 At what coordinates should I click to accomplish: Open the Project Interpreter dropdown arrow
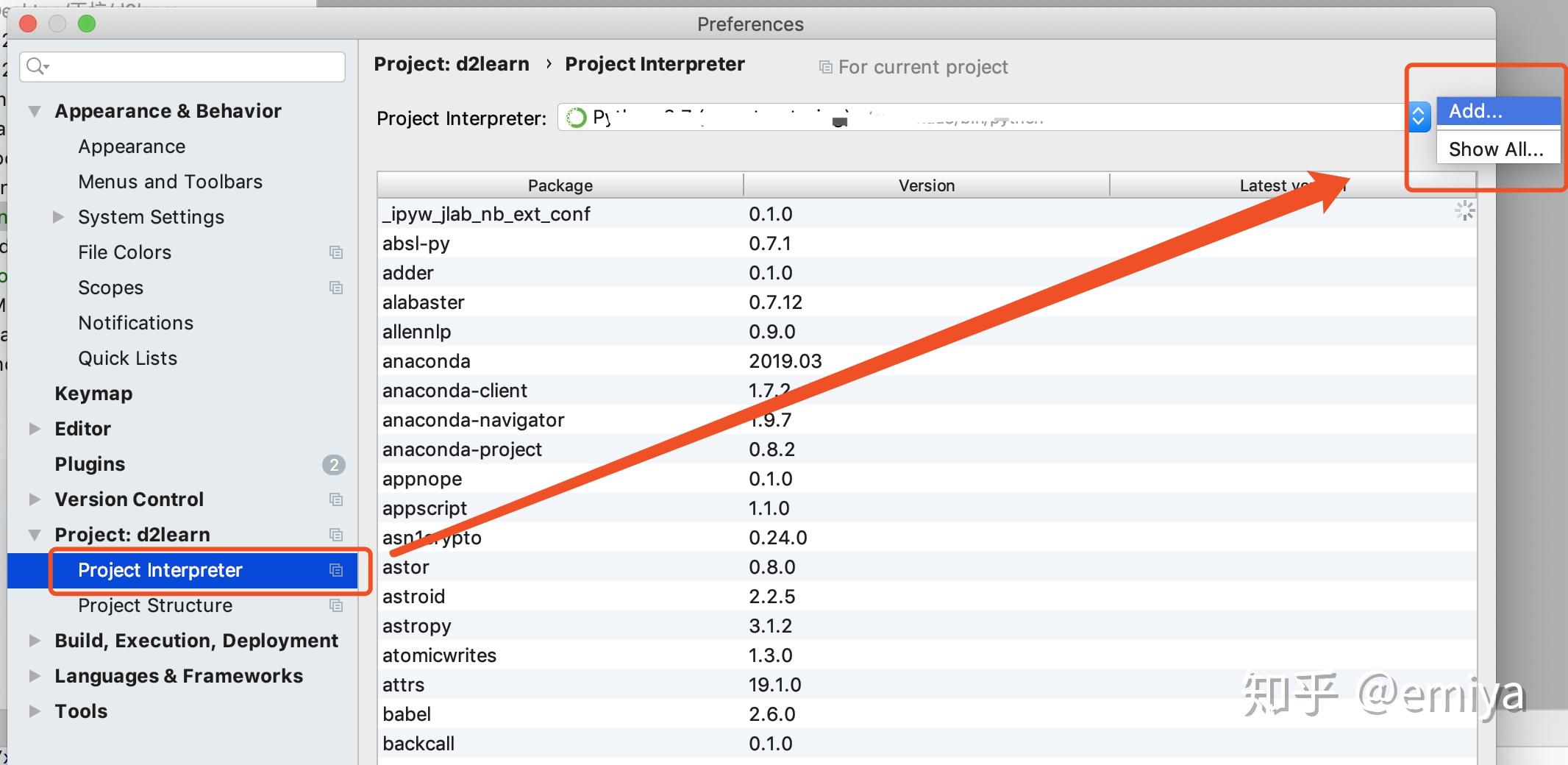1419,117
